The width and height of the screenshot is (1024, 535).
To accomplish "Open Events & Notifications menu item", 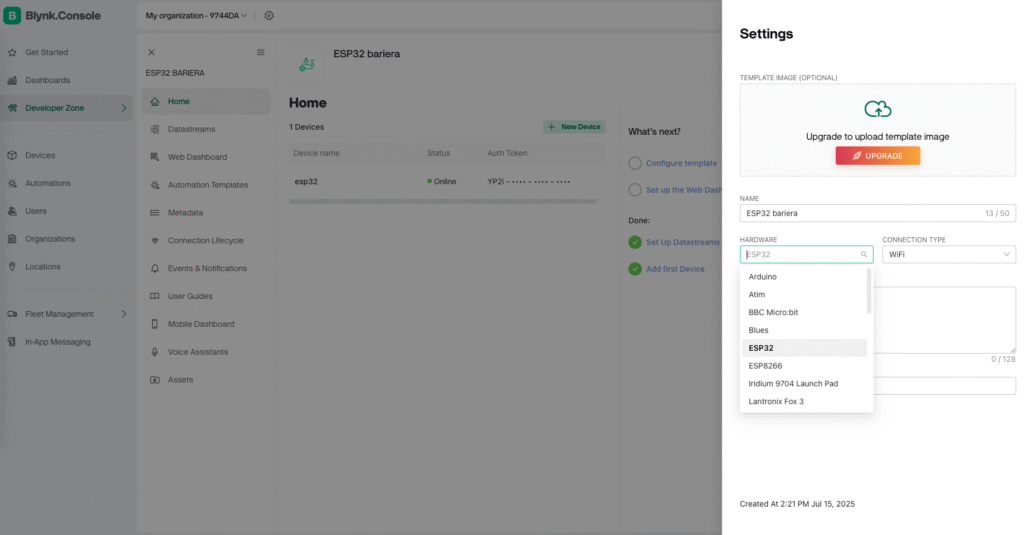I will pos(206,268).
